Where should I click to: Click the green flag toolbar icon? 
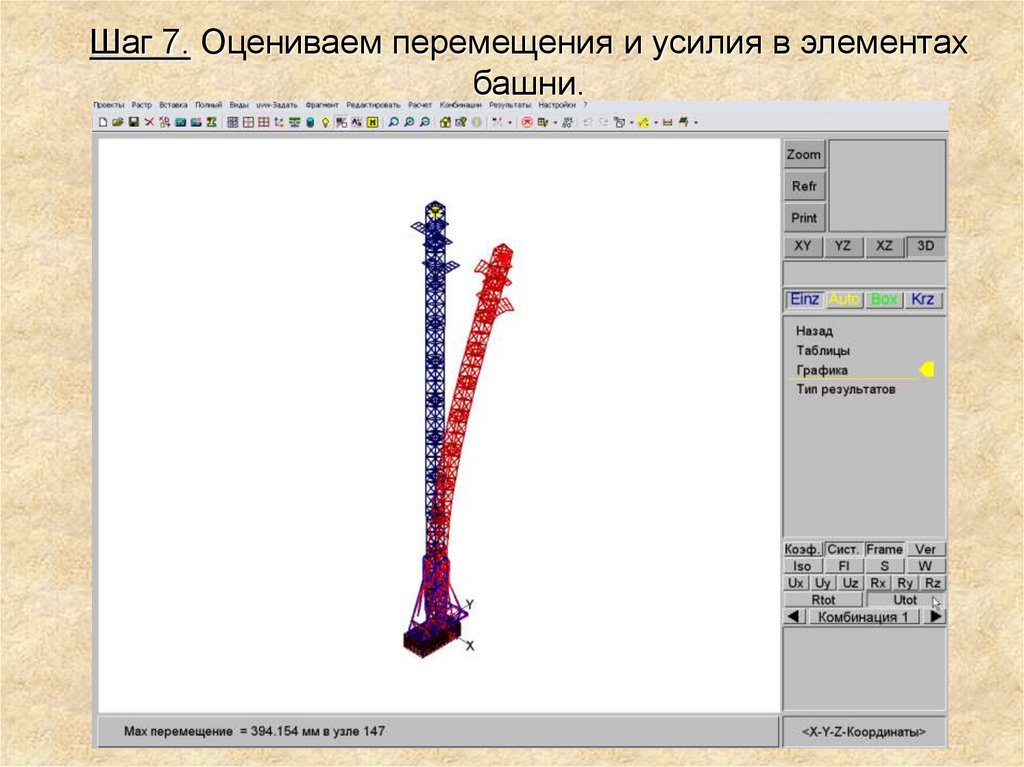tap(682, 122)
